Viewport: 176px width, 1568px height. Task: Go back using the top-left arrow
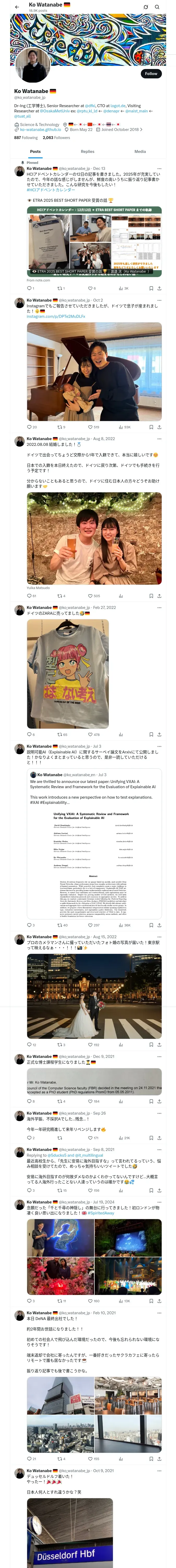click(17, 7)
